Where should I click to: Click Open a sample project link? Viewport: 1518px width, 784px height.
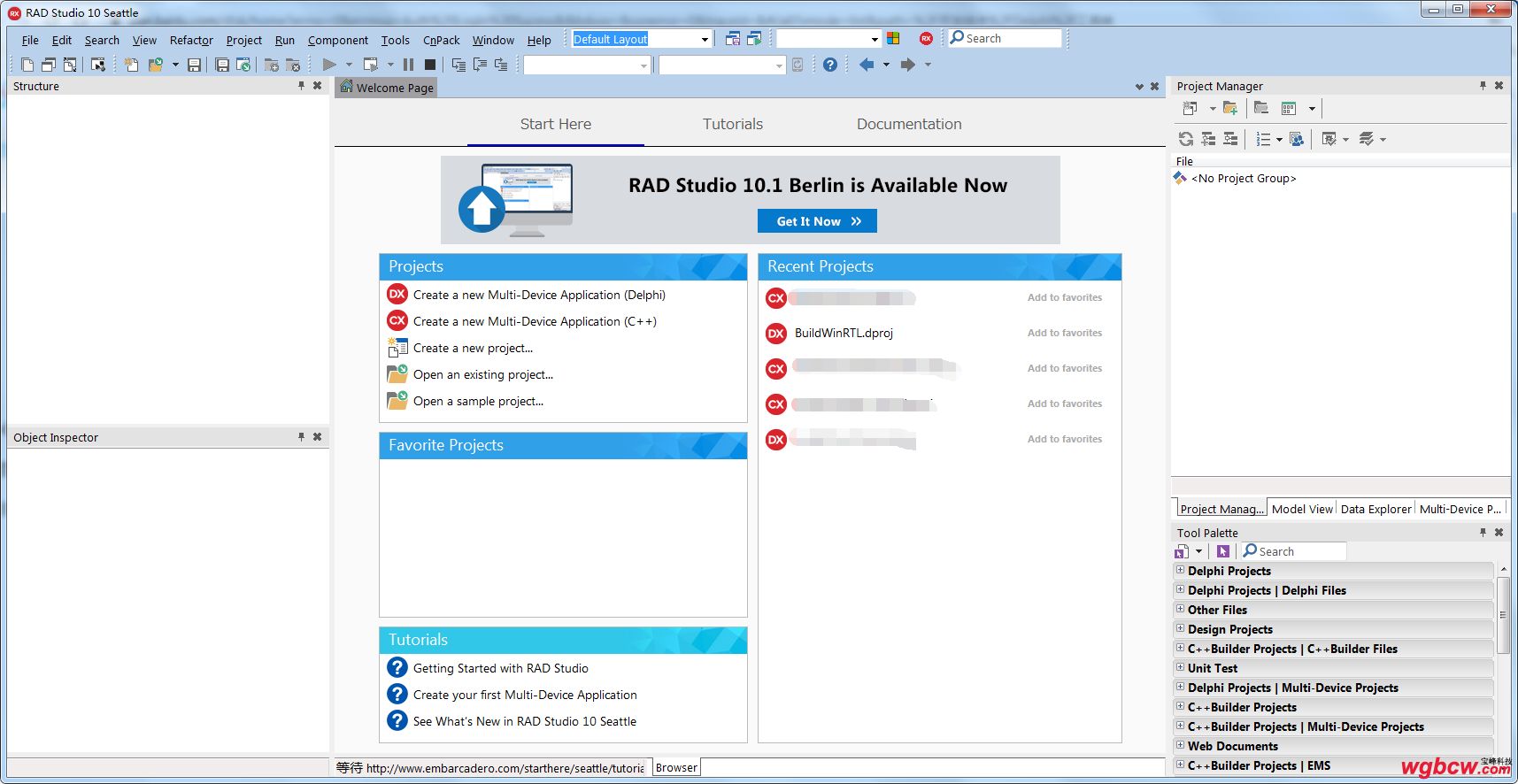pyautogui.click(x=478, y=401)
